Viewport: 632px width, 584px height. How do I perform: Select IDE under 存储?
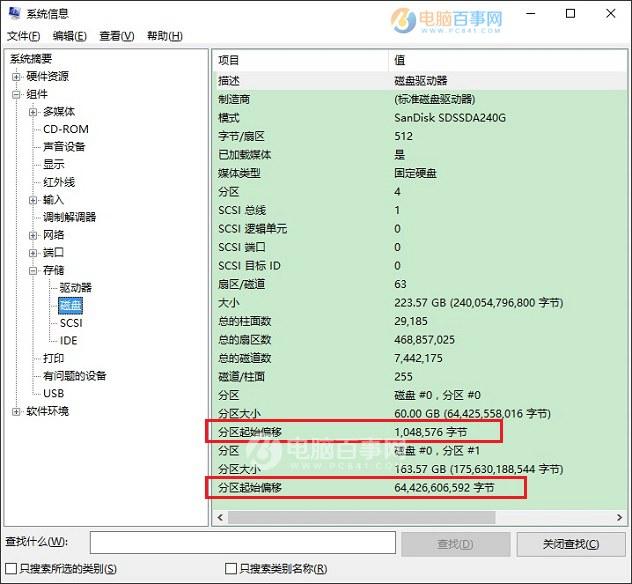(69, 341)
